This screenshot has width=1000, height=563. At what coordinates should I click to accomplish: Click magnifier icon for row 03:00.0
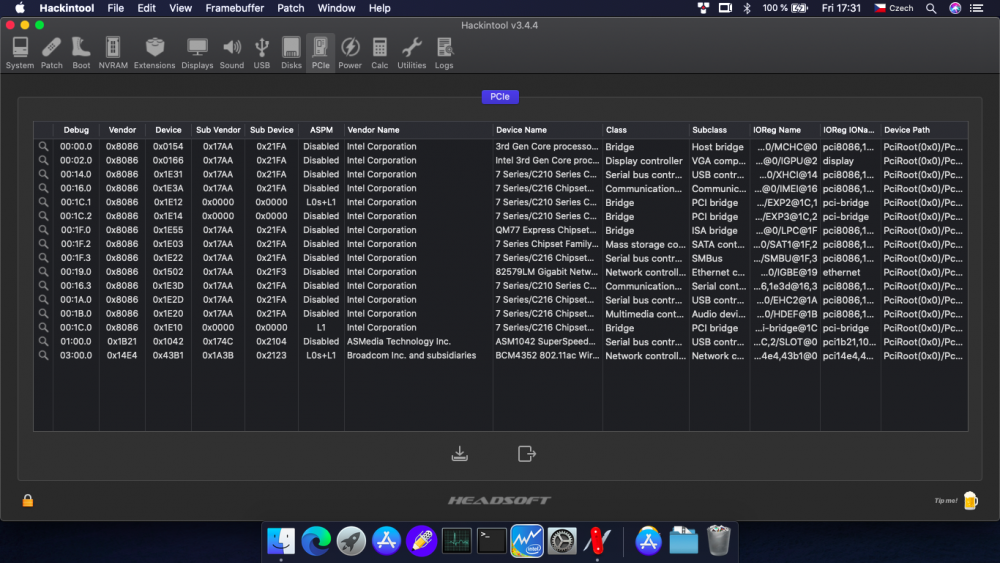point(43,355)
